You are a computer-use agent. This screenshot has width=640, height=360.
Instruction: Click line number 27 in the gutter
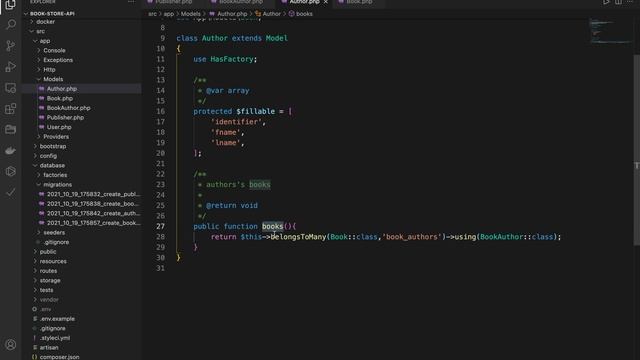pyautogui.click(x=160, y=227)
